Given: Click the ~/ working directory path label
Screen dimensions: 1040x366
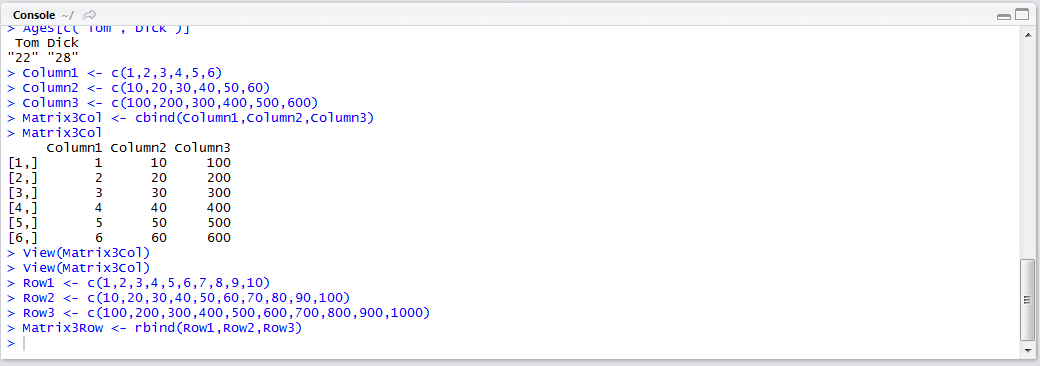Looking at the screenshot, I should [x=68, y=15].
